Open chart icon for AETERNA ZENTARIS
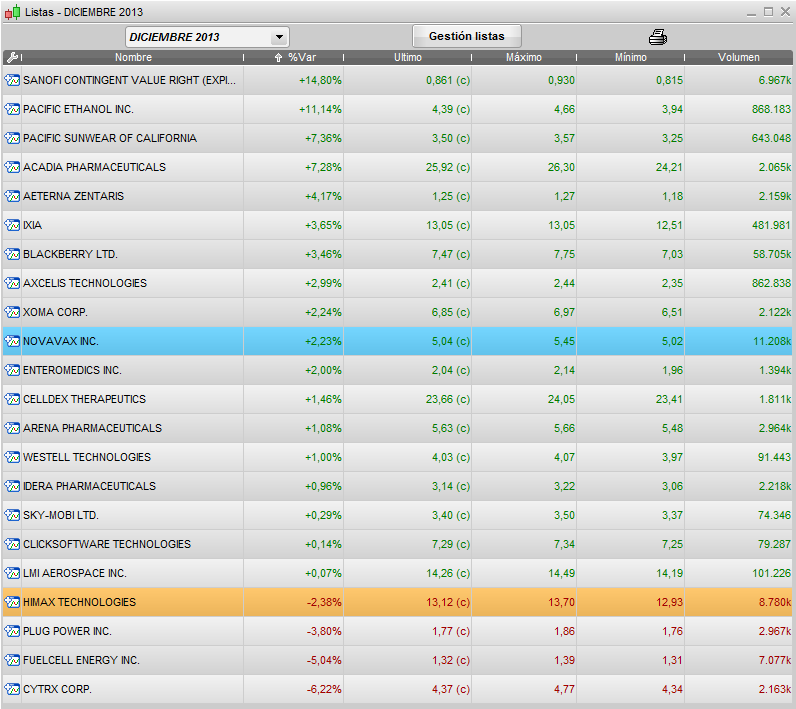 [12, 196]
